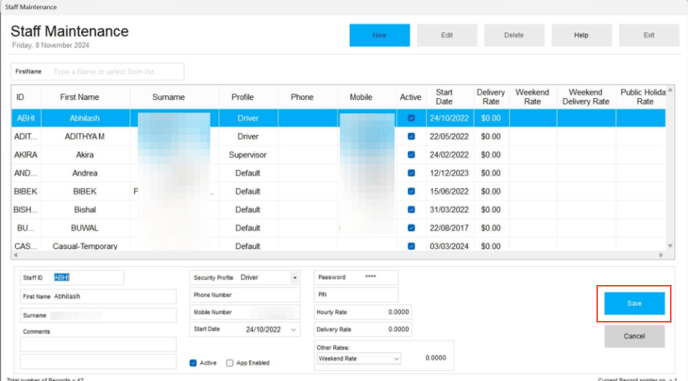Click the Surname input field
This screenshot has width=688, height=381.
(98, 315)
